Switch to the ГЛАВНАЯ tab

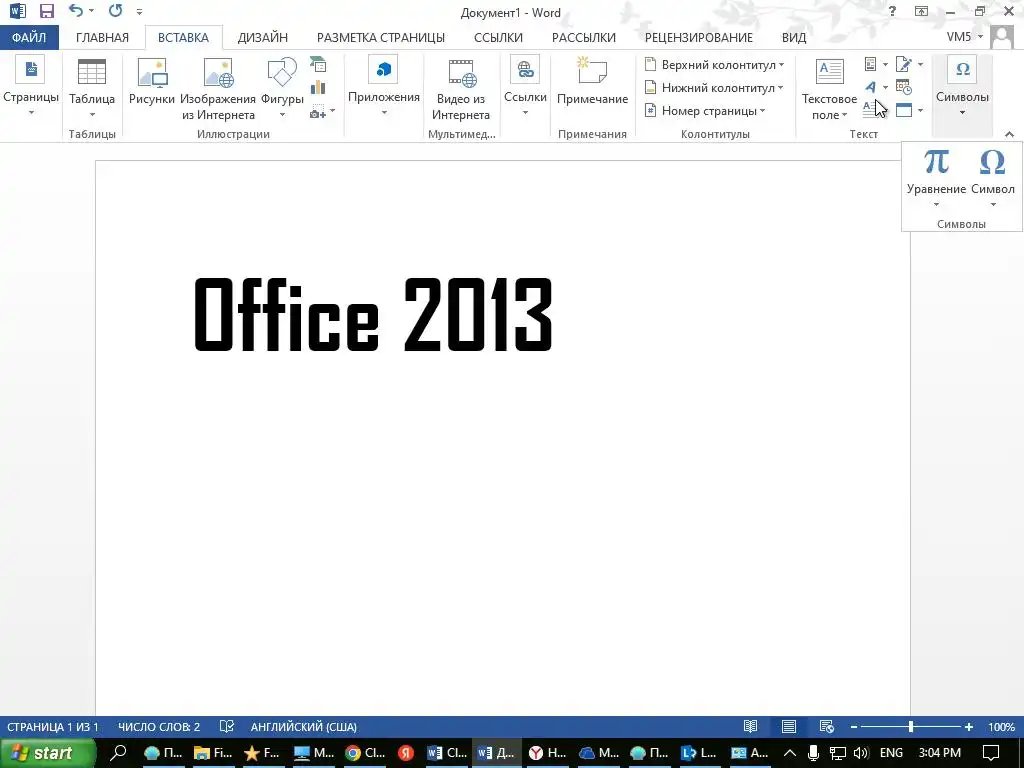[x=103, y=37]
